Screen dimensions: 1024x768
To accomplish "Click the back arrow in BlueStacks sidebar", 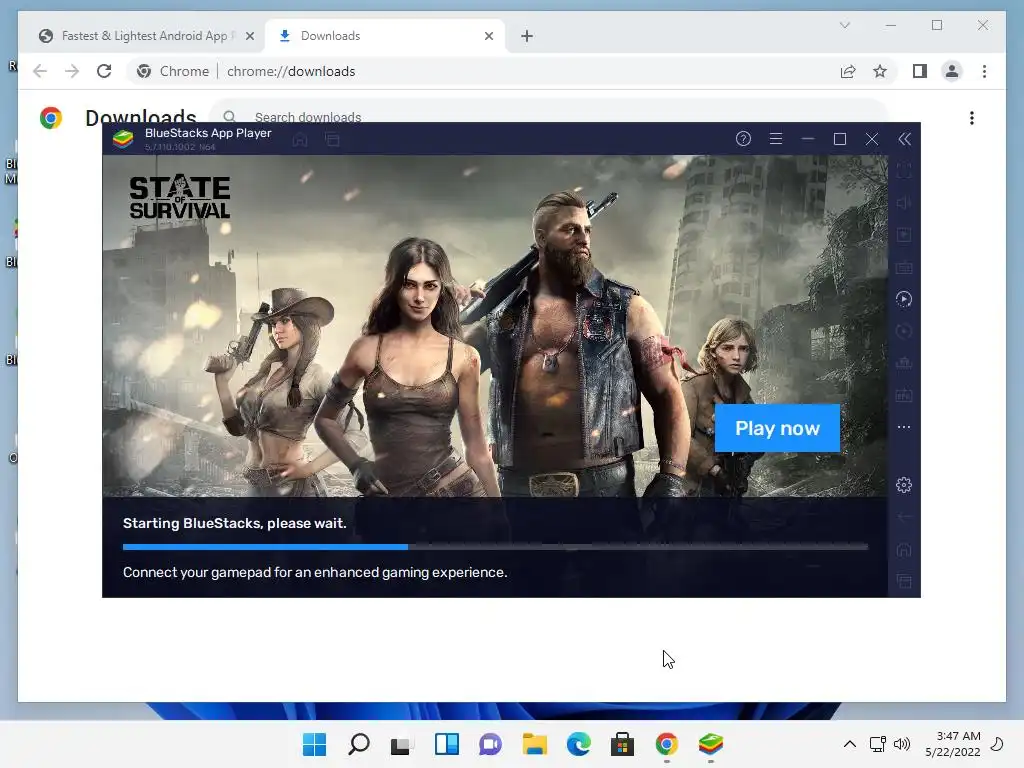I will (x=904, y=517).
